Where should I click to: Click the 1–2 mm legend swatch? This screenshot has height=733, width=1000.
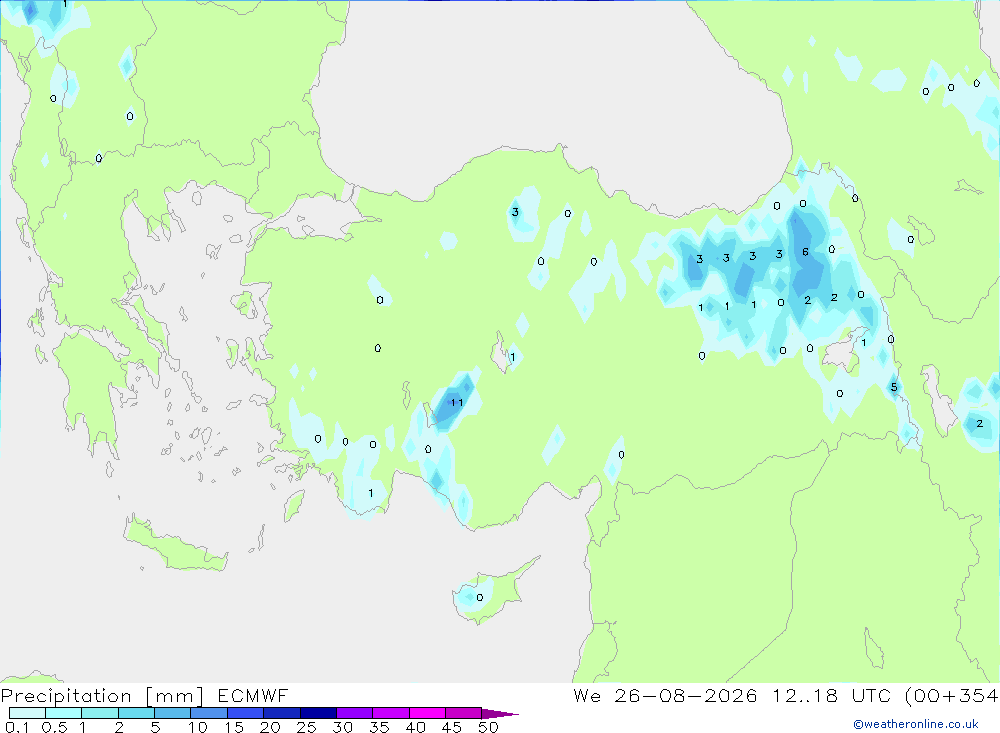coord(100,713)
